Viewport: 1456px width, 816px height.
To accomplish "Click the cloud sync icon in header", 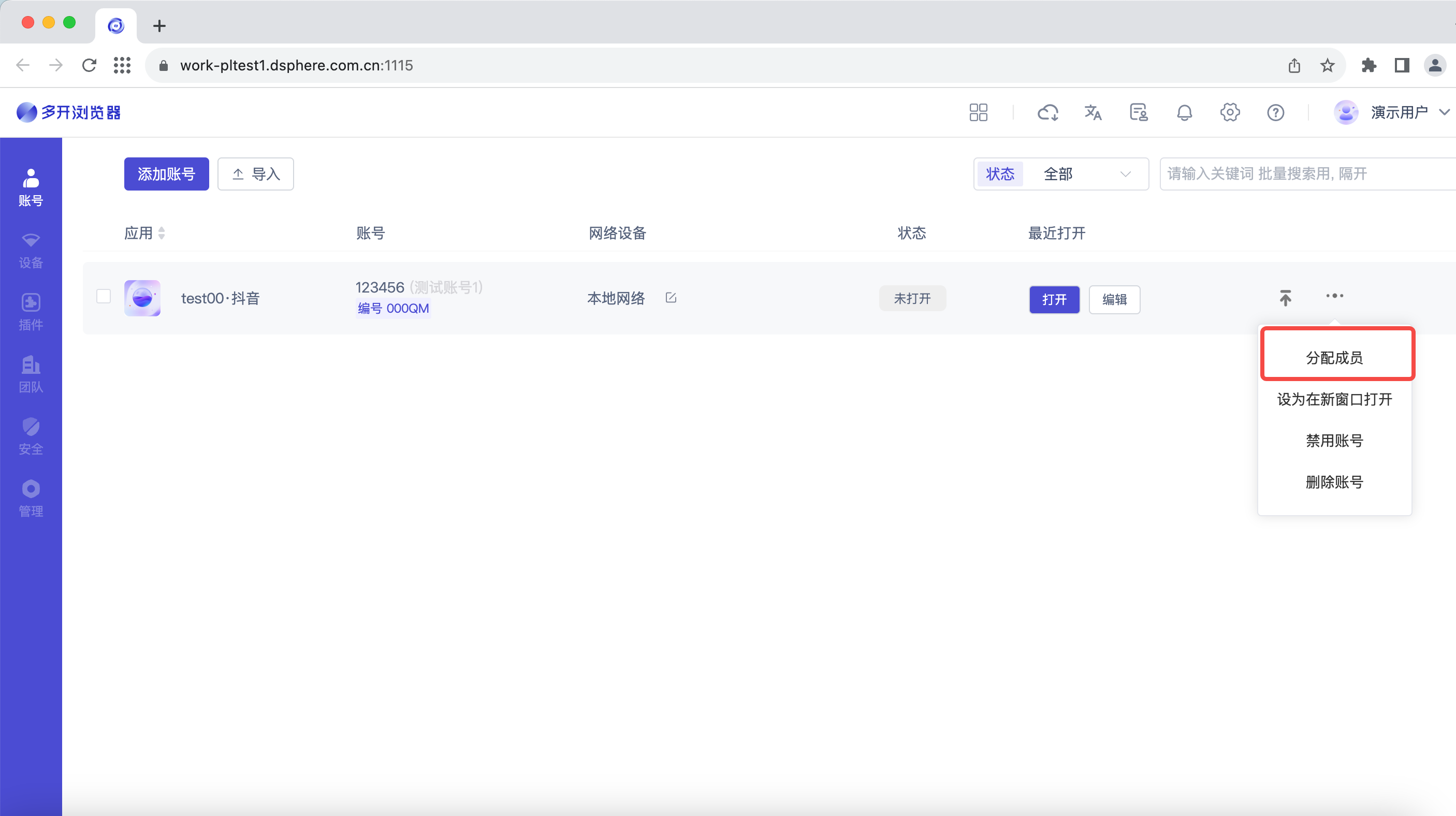I will [x=1048, y=112].
